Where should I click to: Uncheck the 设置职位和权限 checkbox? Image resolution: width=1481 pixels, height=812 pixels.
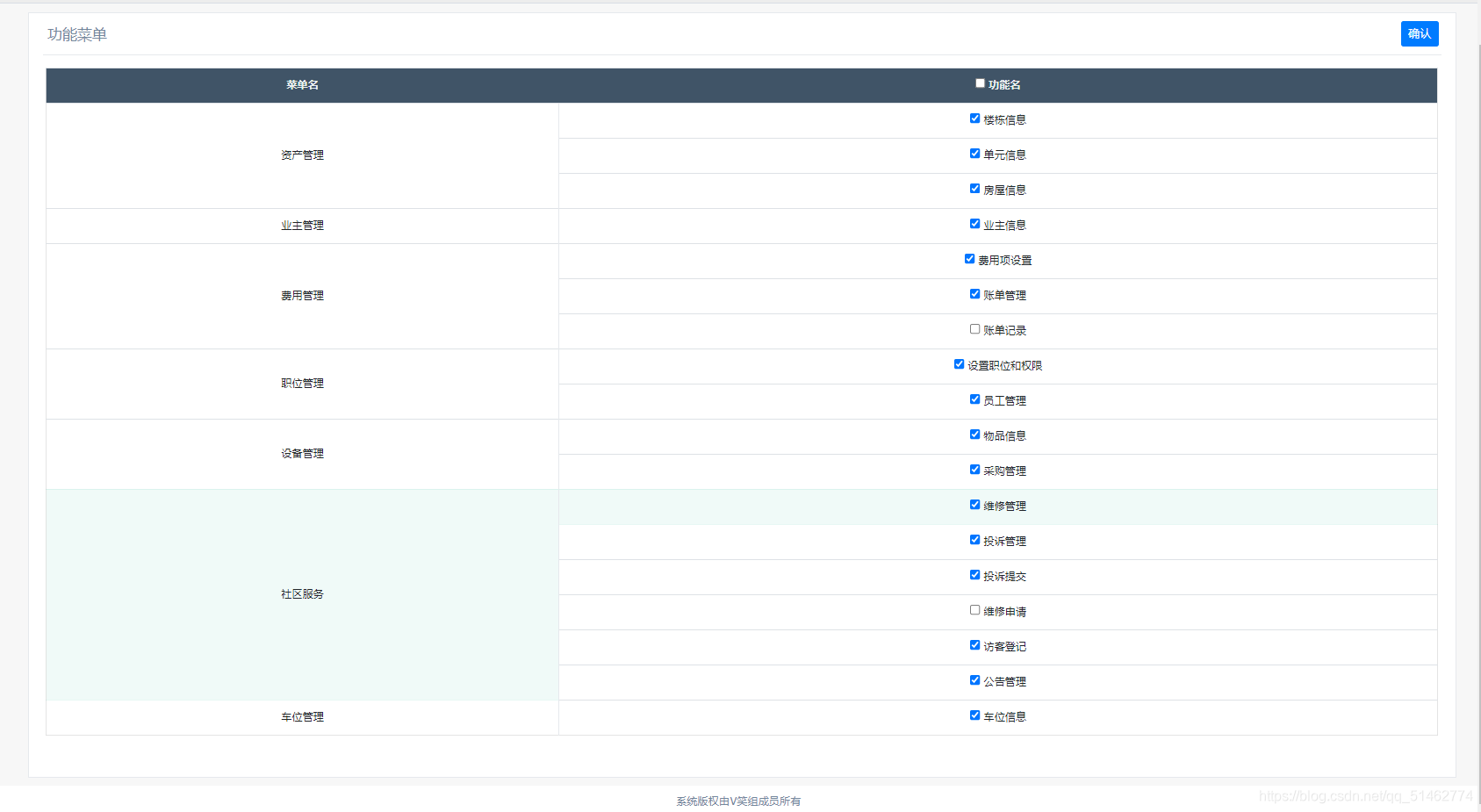coord(959,364)
